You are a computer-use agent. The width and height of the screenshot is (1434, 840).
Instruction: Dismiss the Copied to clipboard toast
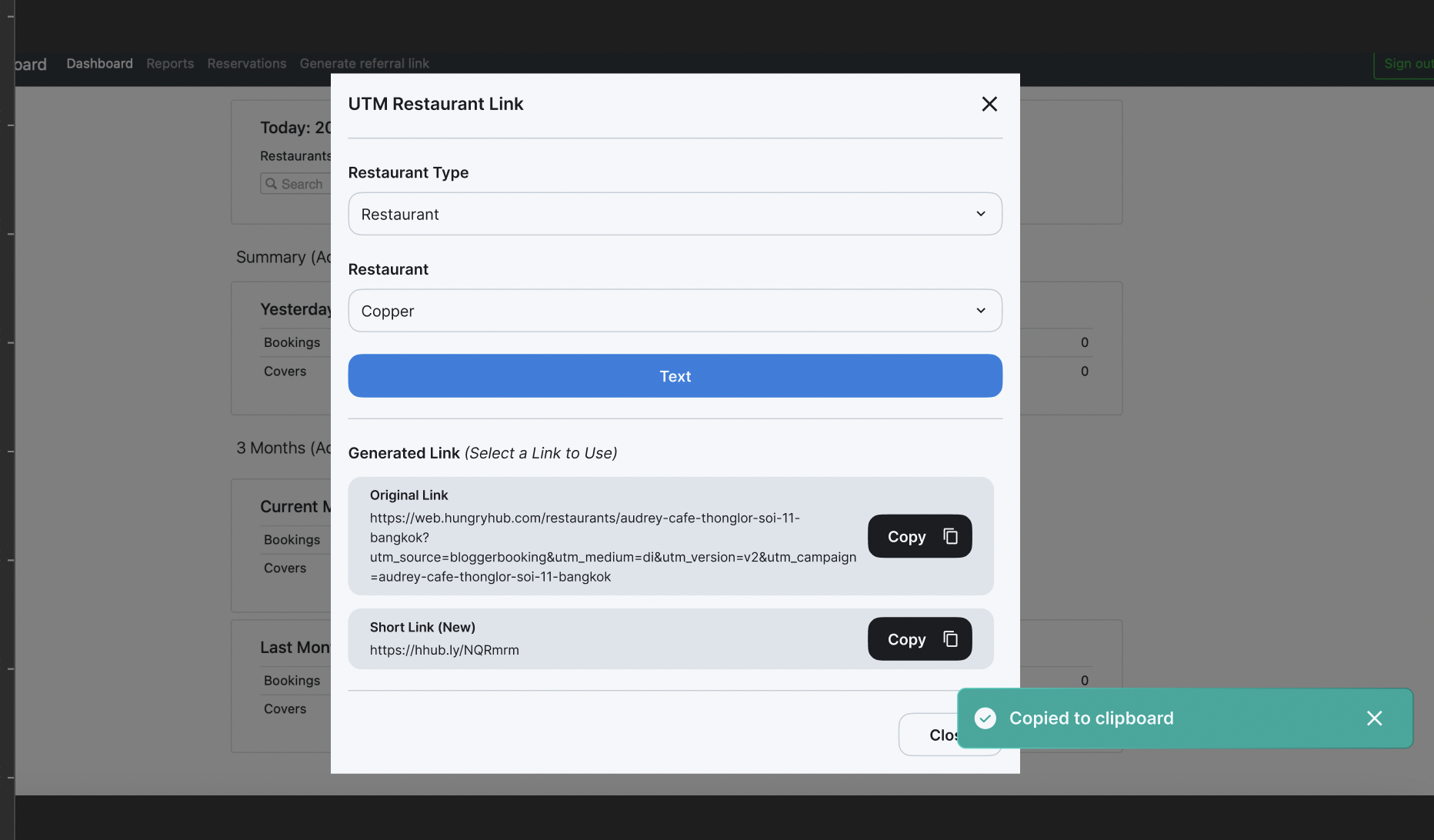(x=1374, y=718)
